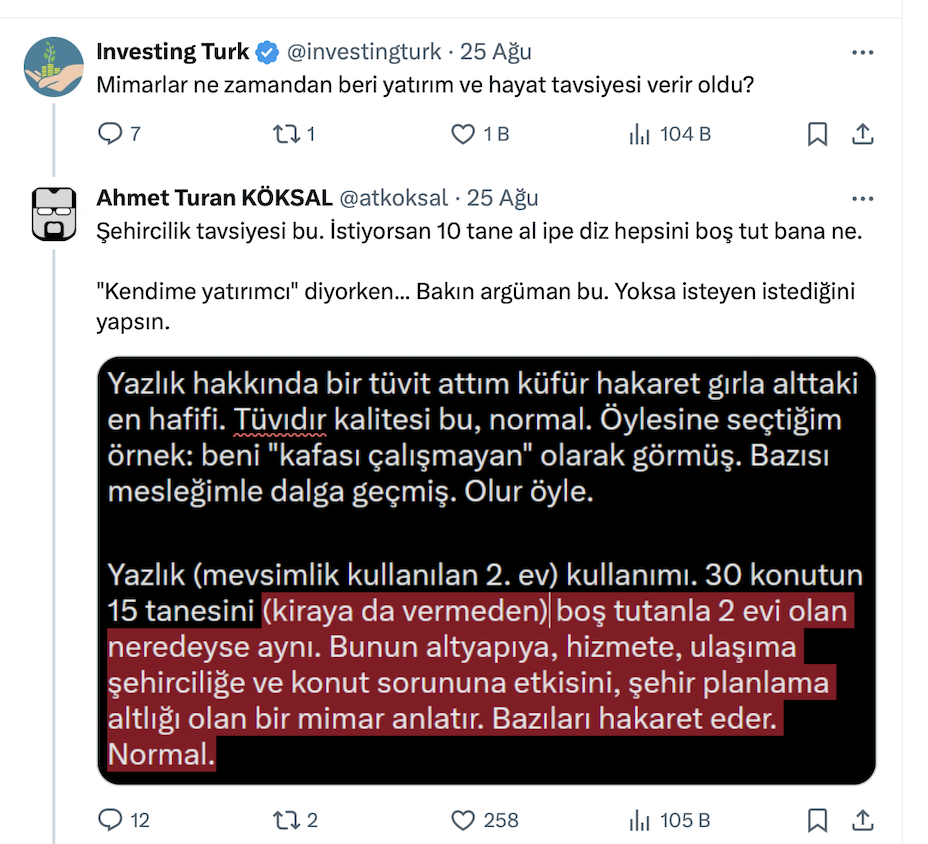The height and width of the screenshot is (844, 928).
Task: Bookmark the Investing Turk tweet
Action: coord(817,133)
